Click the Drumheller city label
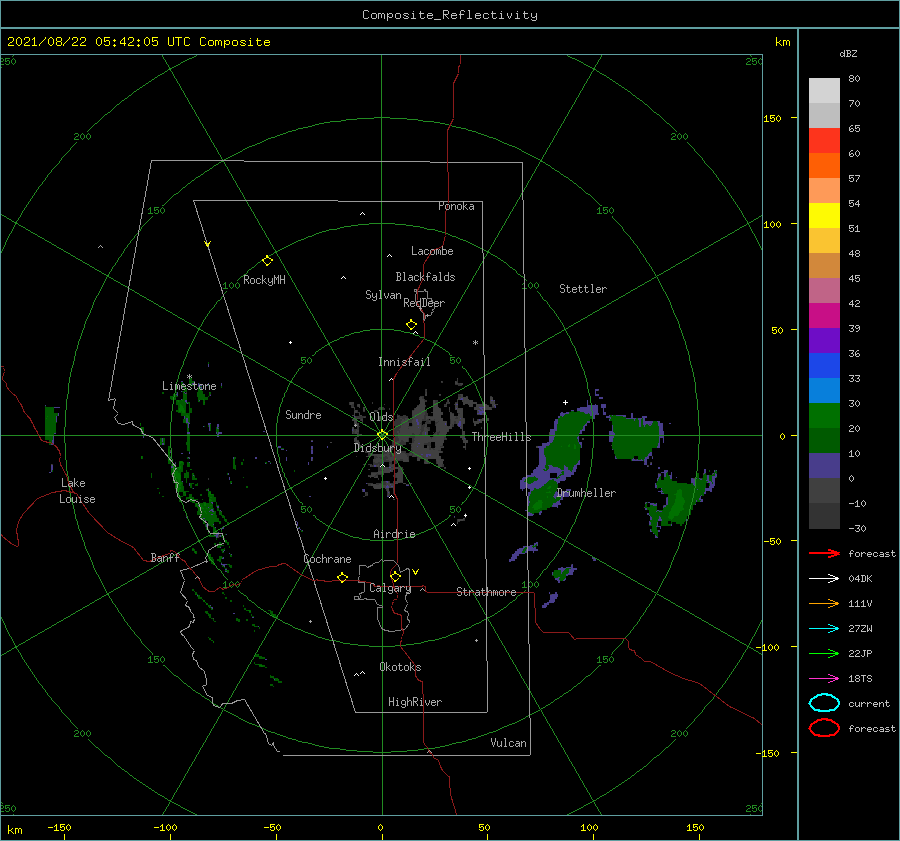Viewport: 900px width, 841px height. tap(586, 493)
